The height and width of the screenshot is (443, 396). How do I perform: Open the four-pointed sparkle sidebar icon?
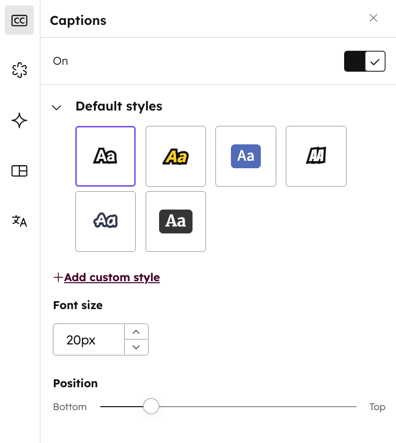coord(19,120)
